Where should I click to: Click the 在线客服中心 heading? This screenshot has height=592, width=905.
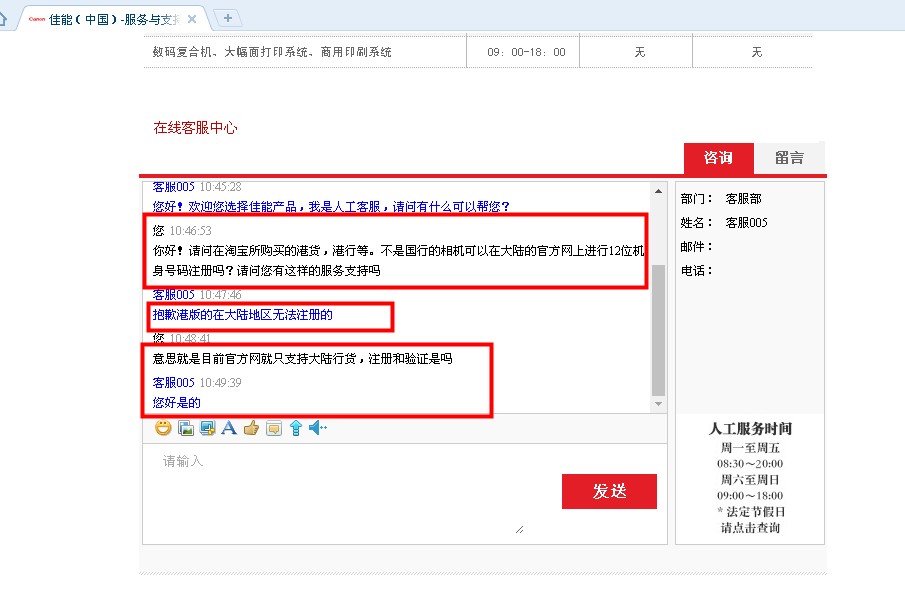point(195,128)
